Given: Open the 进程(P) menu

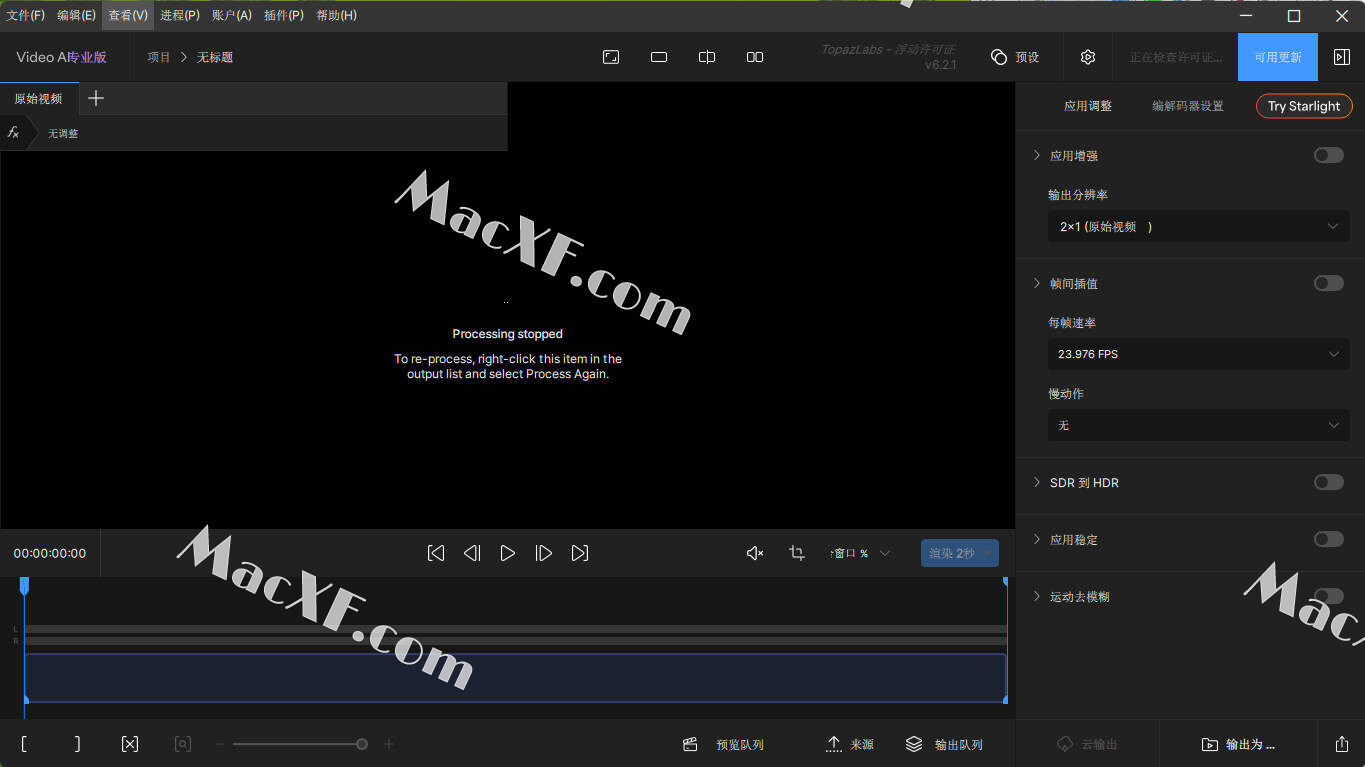Looking at the screenshot, I should [180, 15].
